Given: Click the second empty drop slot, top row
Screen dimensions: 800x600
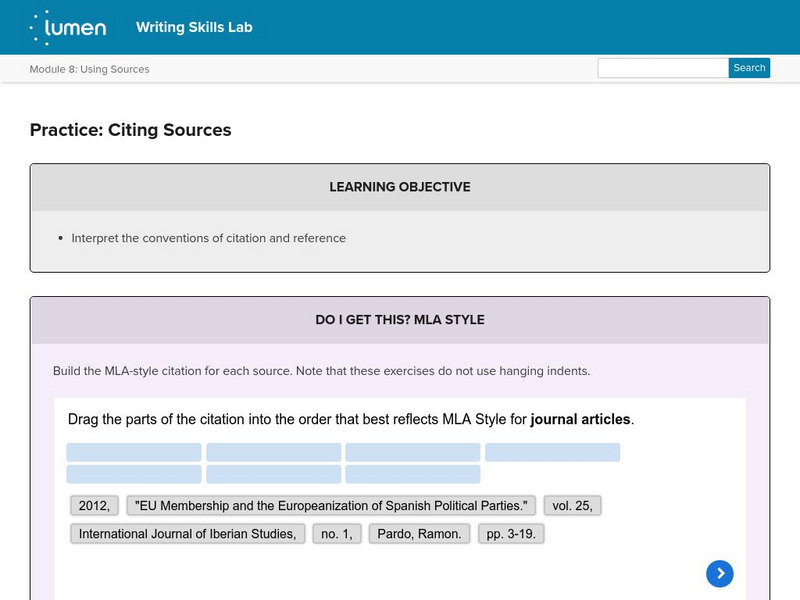Looking at the screenshot, I should click(274, 453).
